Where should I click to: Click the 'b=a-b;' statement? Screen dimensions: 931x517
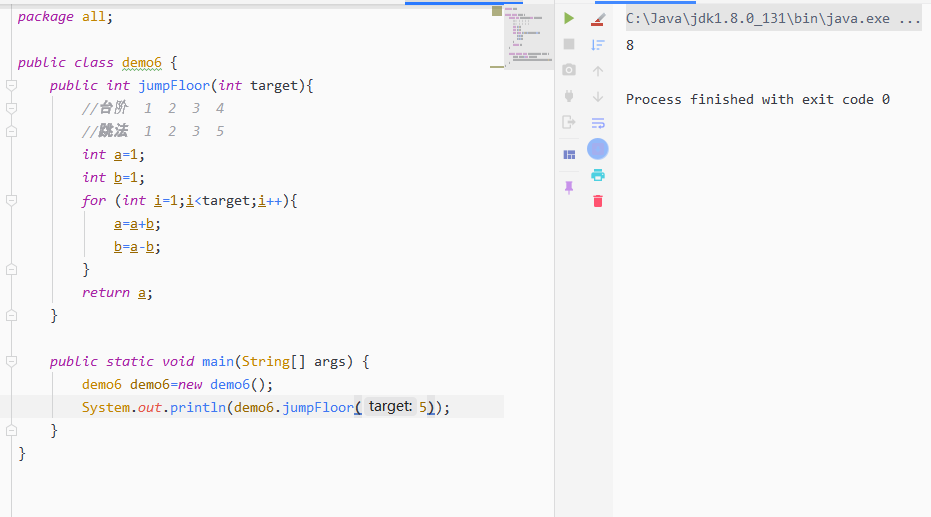[x=137, y=247]
